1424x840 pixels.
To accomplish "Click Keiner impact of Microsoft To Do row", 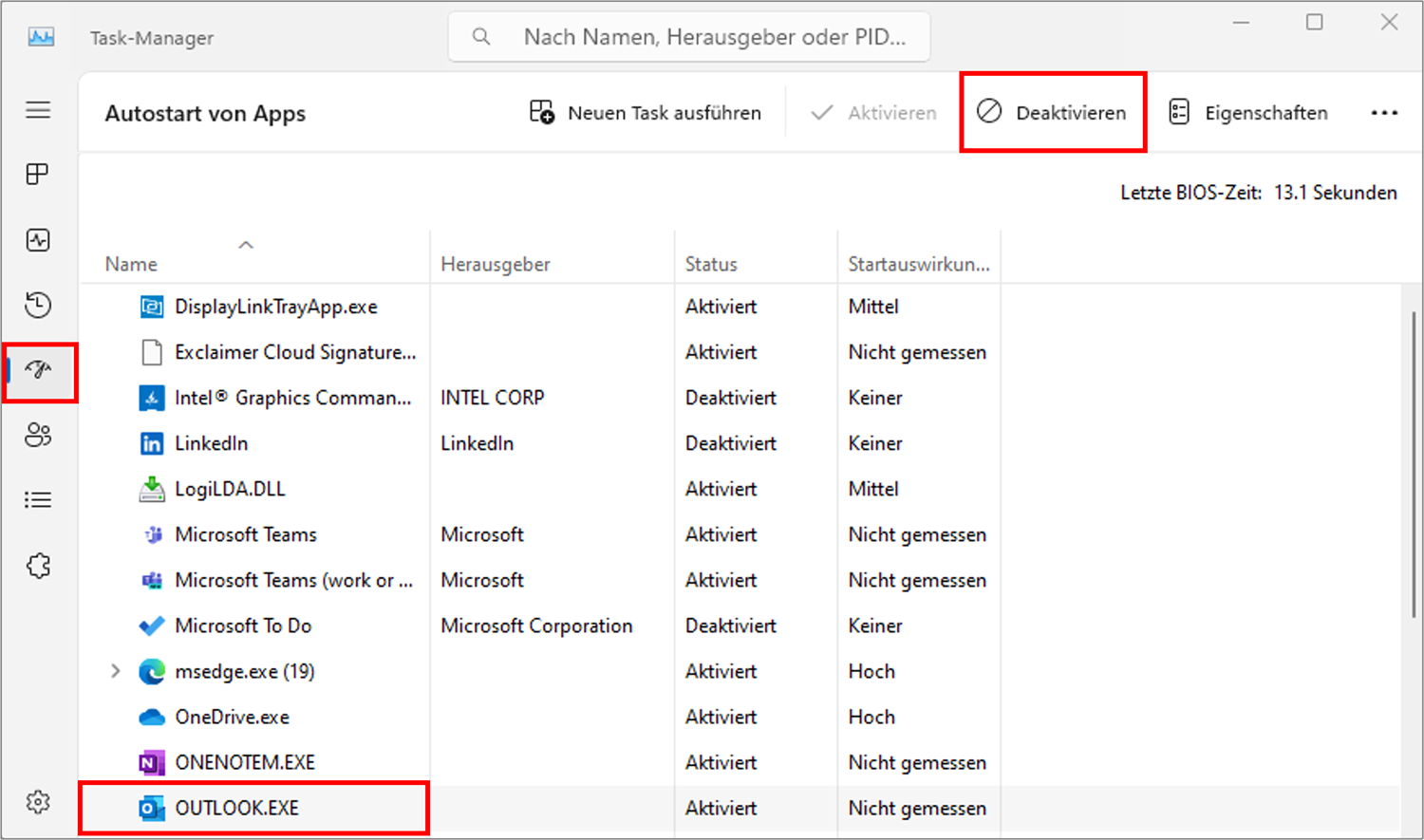I will (875, 625).
